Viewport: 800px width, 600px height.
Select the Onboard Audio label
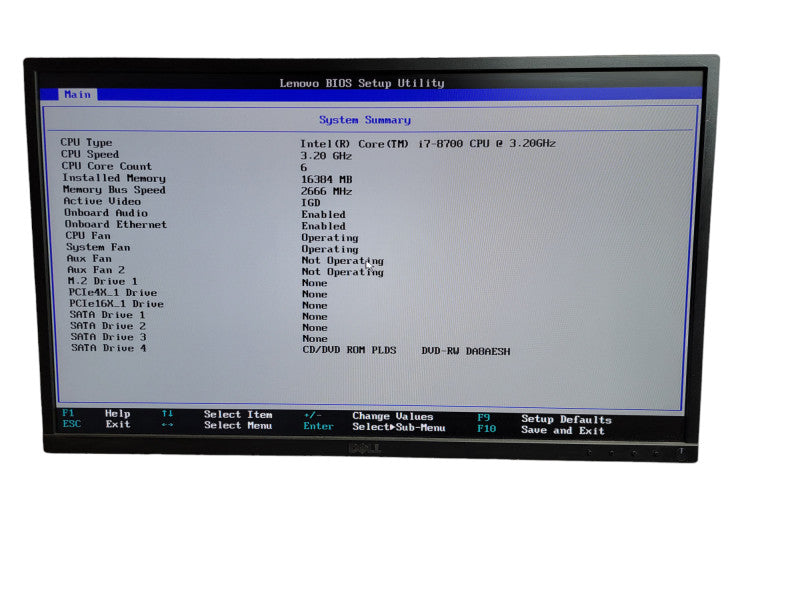coord(106,213)
